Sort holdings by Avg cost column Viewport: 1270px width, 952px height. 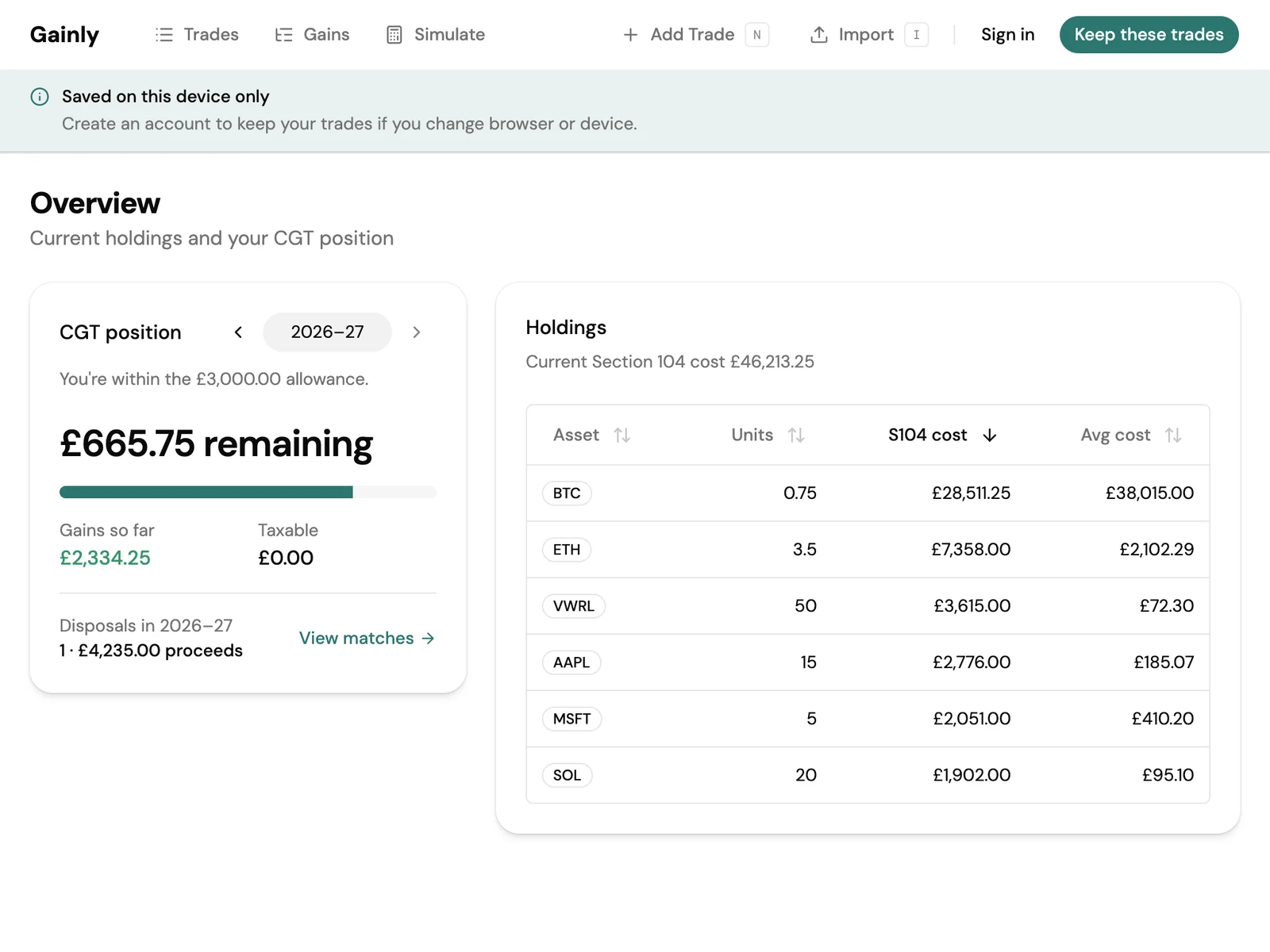click(1131, 435)
